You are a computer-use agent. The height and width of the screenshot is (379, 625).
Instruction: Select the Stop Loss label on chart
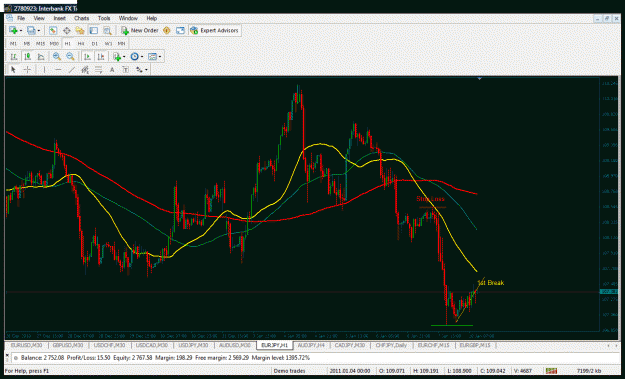click(x=430, y=199)
